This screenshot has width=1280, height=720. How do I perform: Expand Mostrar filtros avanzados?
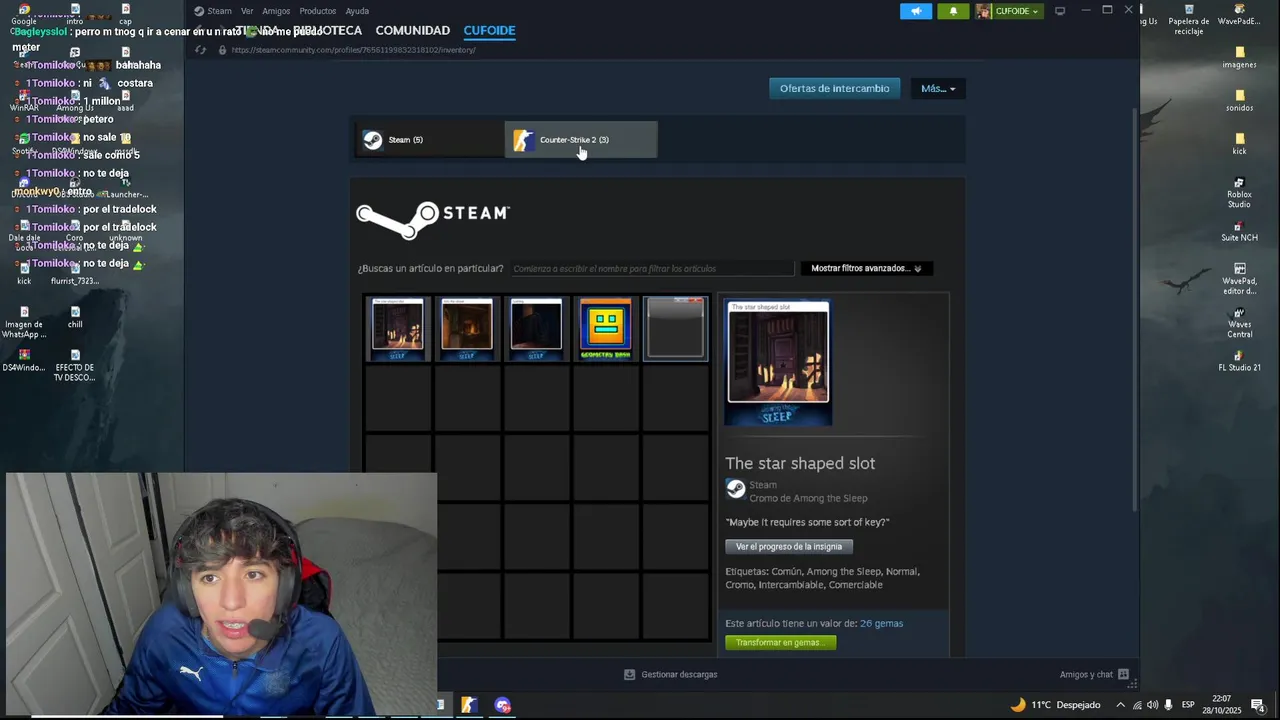point(866,268)
